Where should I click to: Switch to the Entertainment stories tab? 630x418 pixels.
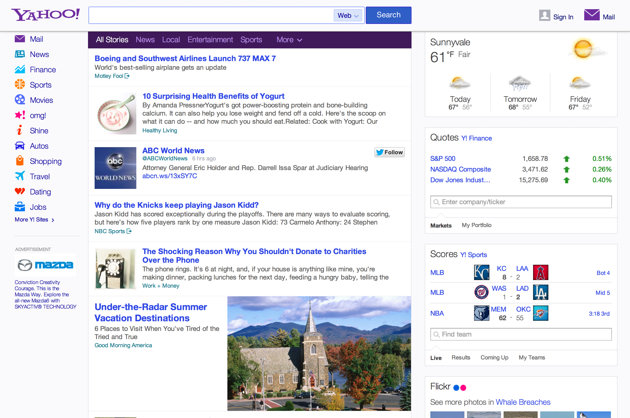tap(210, 40)
